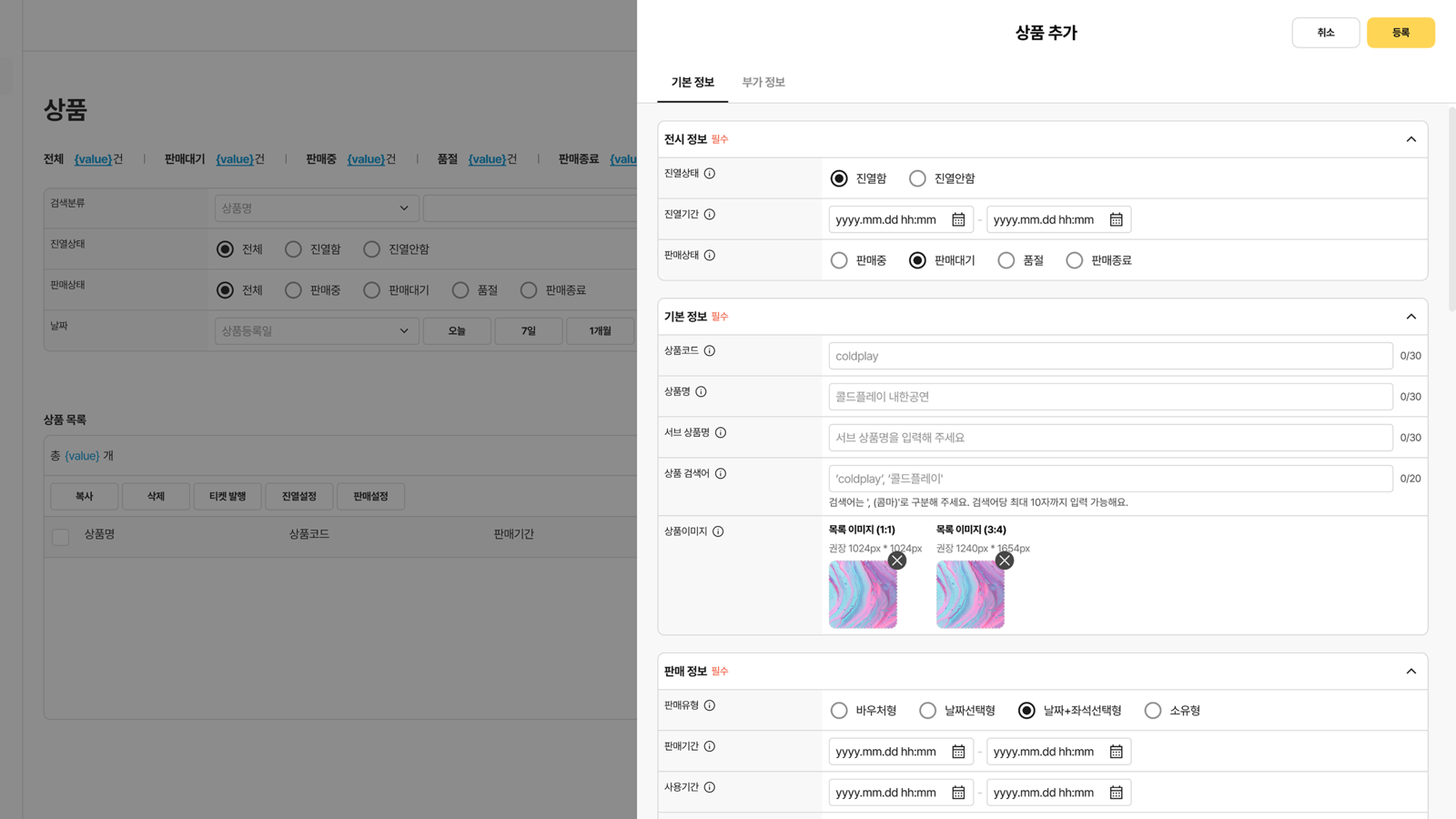Click info icon next to 진열상태 in panel
The height and width of the screenshot is (819, 1456).
[x=710, y=174]
